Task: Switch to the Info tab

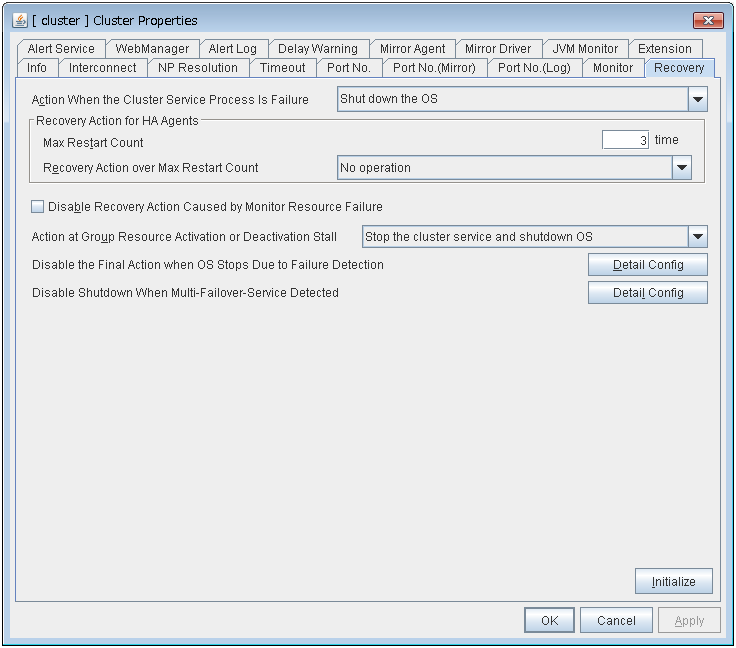Action: coord(37,68)
